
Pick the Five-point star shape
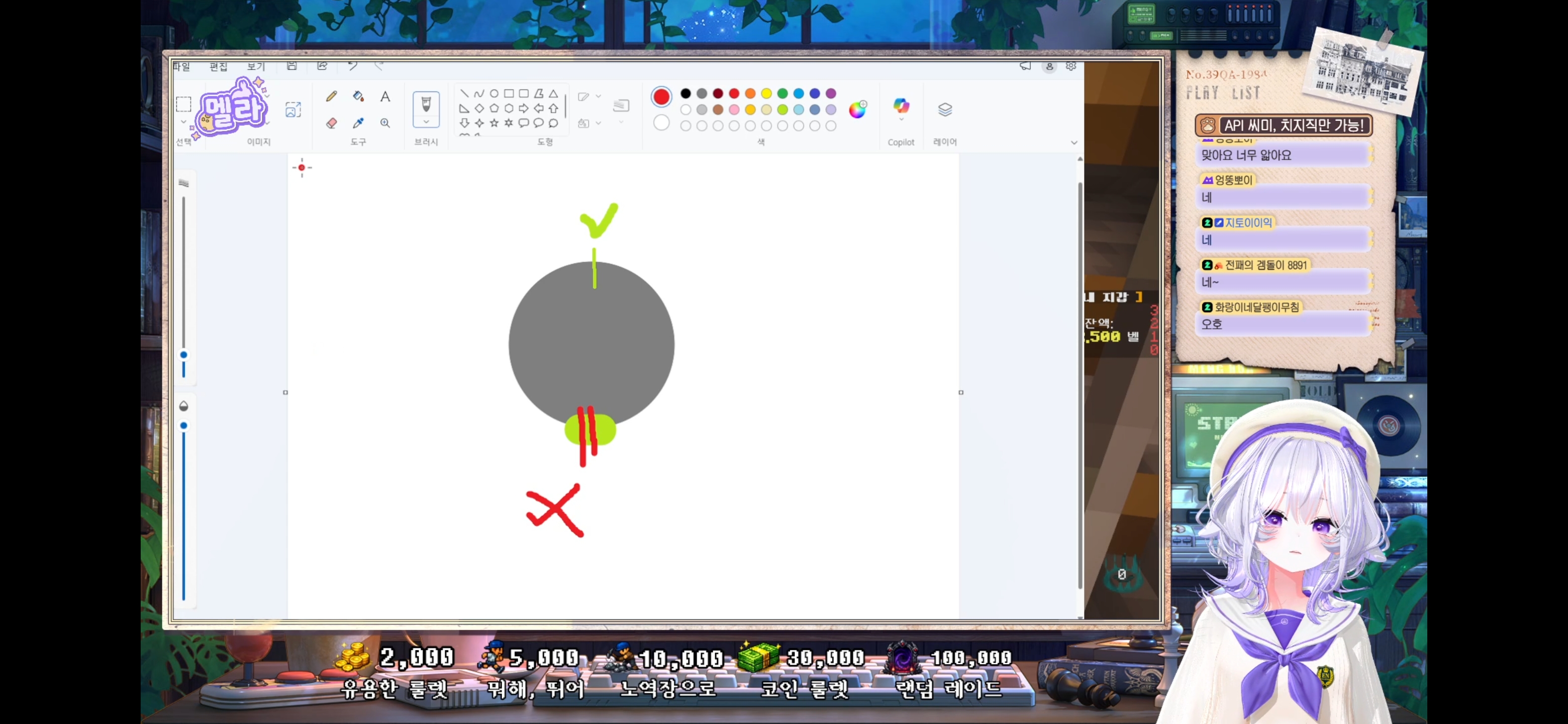[494, 123]
